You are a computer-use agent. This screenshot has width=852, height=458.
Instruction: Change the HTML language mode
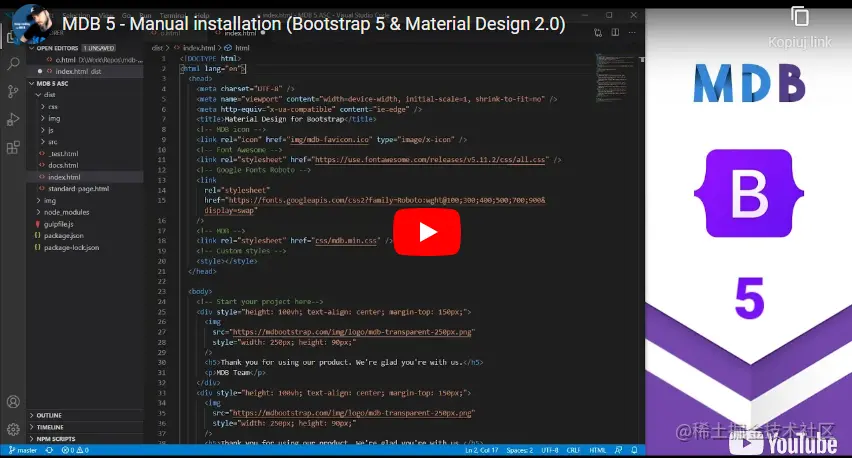(x=598, y=450)
